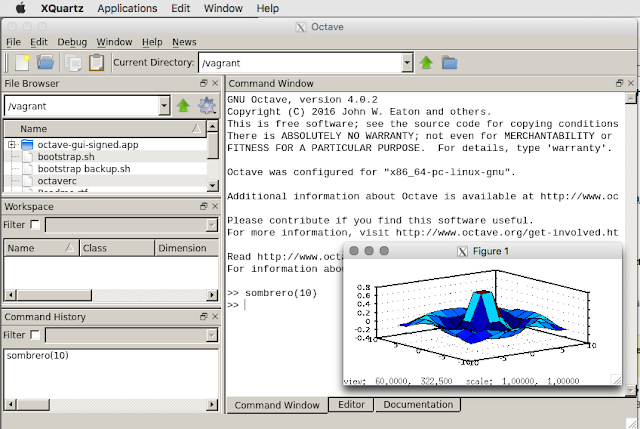Open the Apple menu

pyautogui.click(x=20, y=8)
